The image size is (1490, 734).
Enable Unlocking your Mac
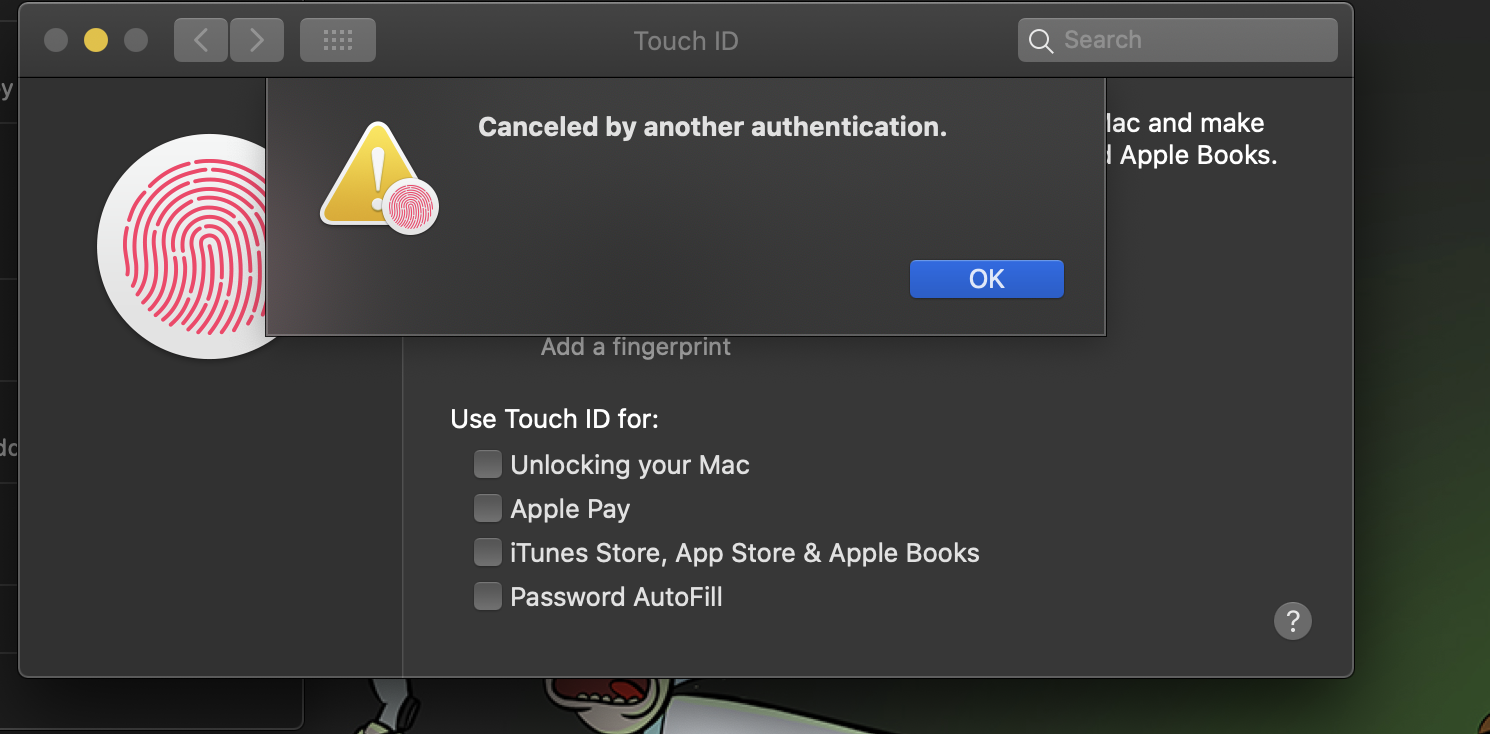tap(487, 464)
